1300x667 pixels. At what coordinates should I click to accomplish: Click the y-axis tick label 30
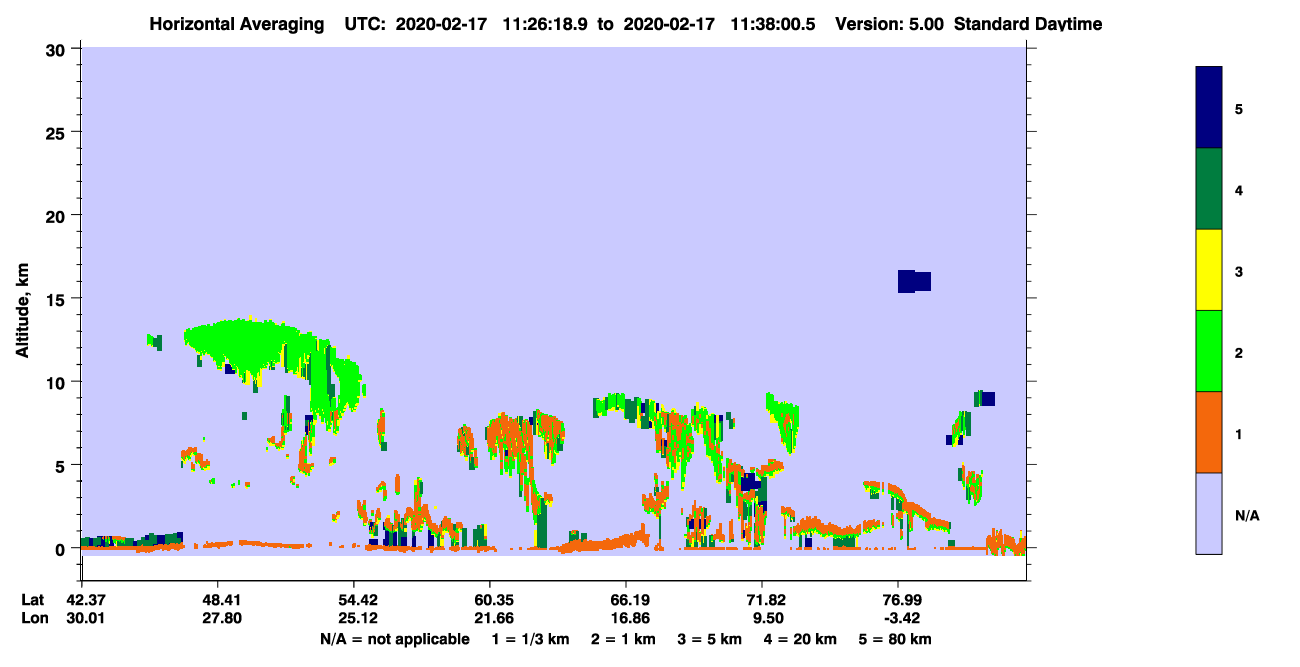tap(57, 49)
